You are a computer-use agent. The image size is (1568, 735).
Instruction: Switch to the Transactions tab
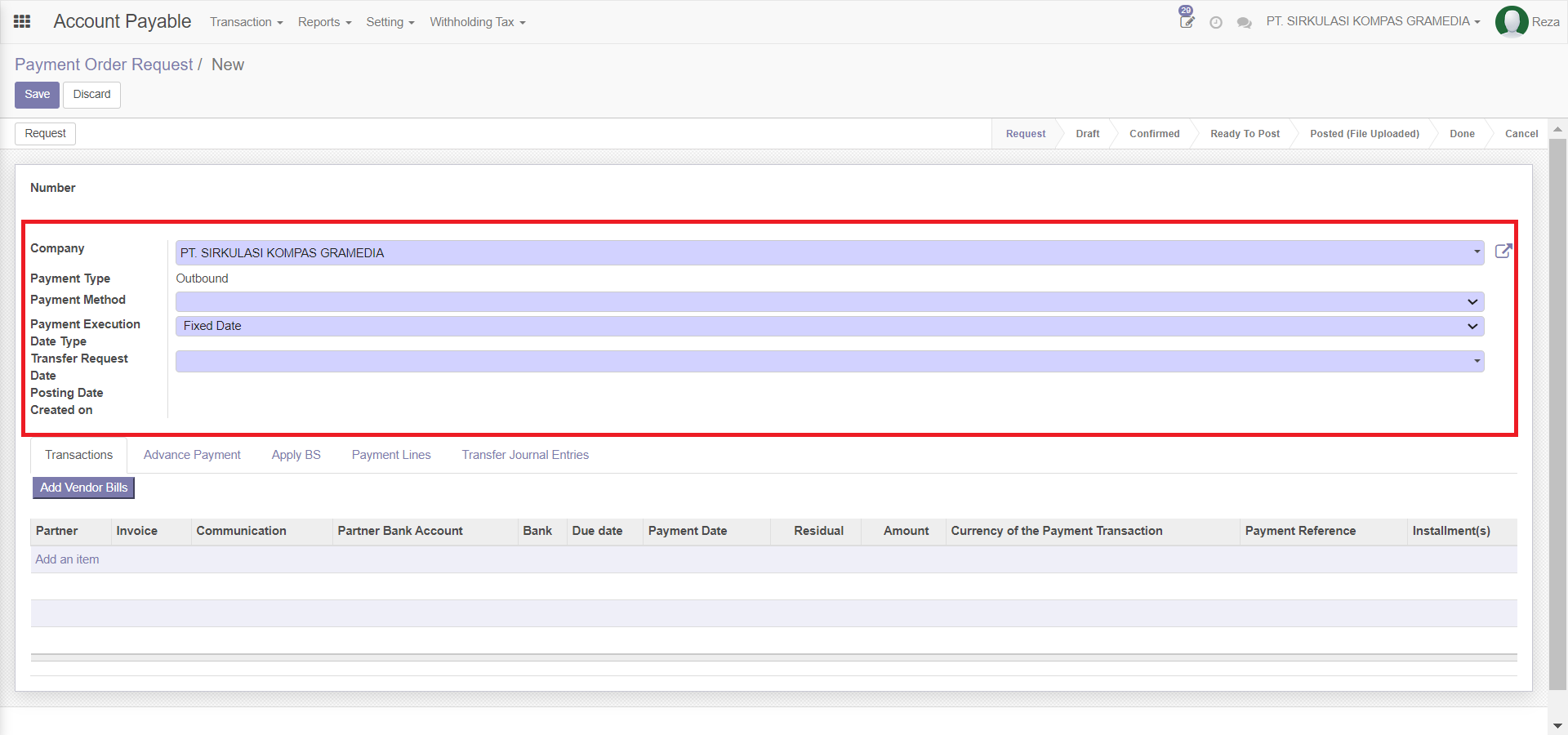point(79,455)
